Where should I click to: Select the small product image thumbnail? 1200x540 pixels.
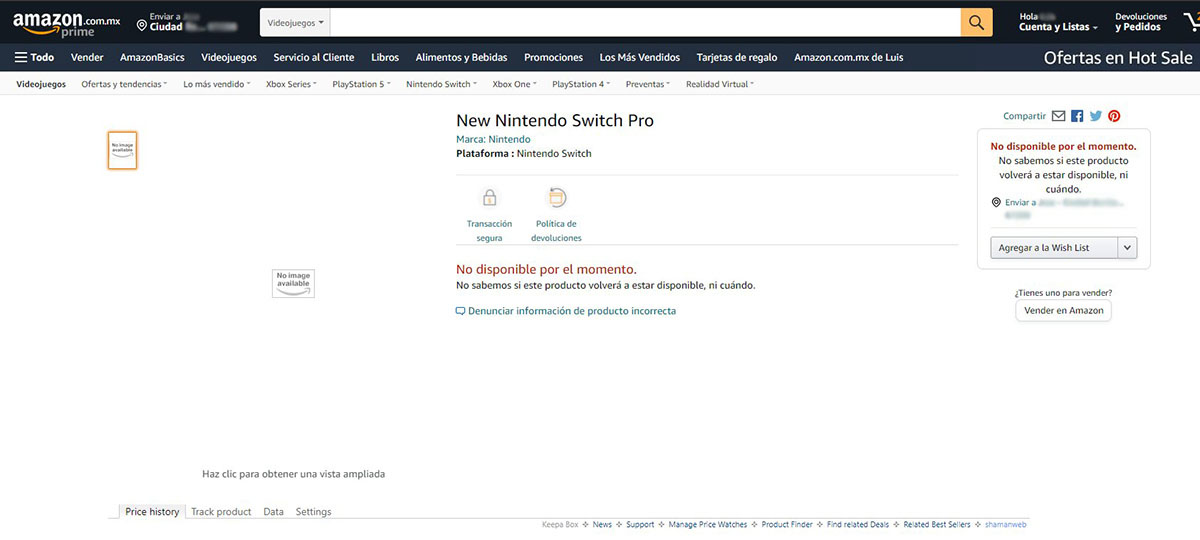pos(122,150)
